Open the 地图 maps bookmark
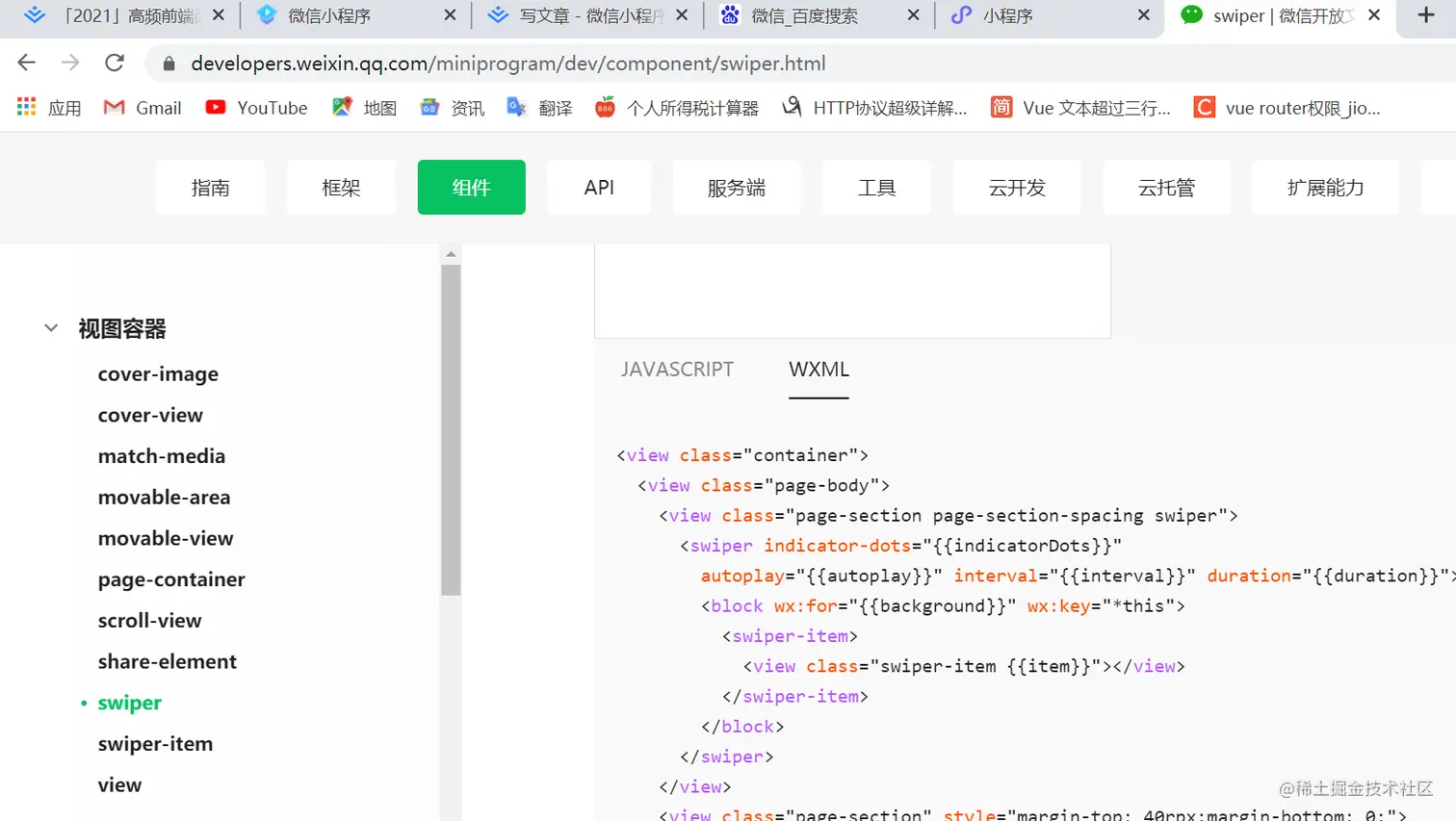The height and width of the screenshot is (821, 1456). pos(364,108)
